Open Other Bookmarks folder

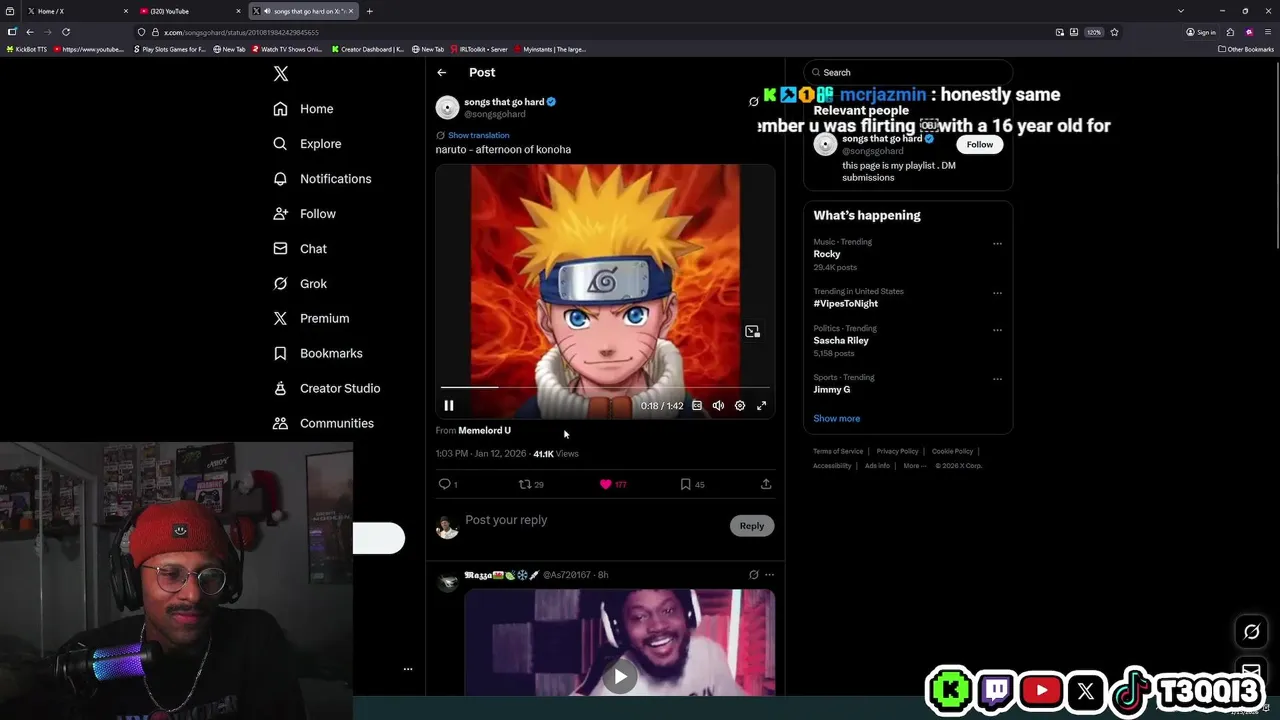tap(1246, 49)
